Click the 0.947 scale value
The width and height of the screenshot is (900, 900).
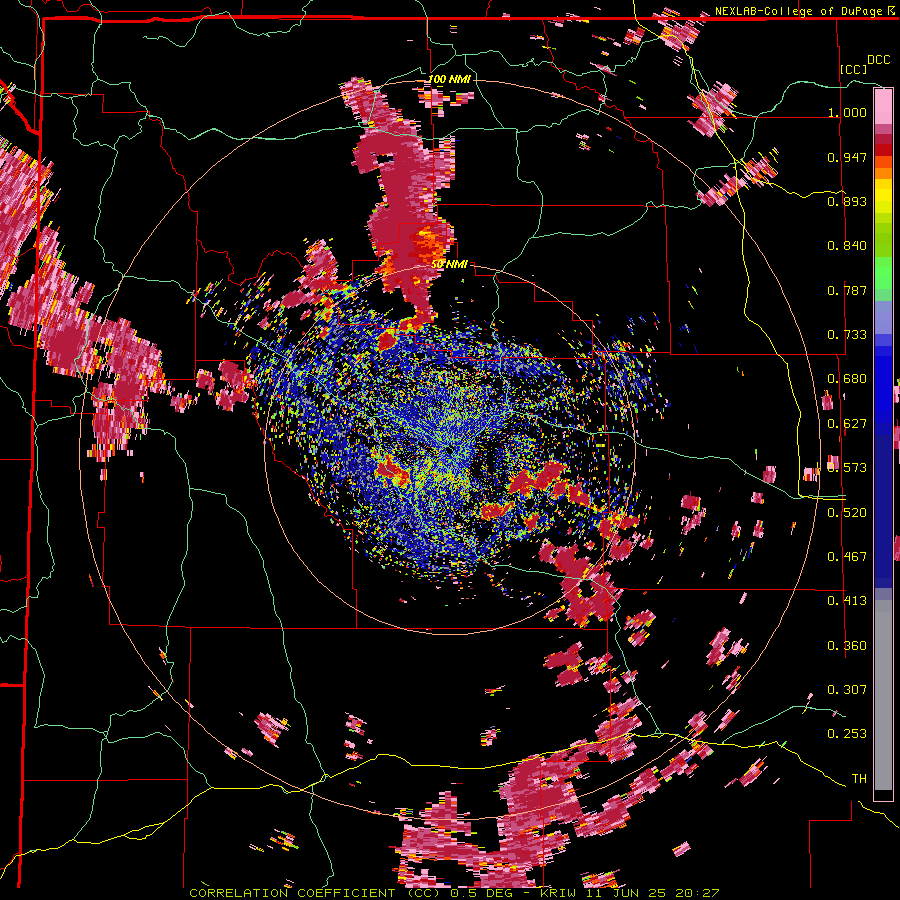pos(847,157)
